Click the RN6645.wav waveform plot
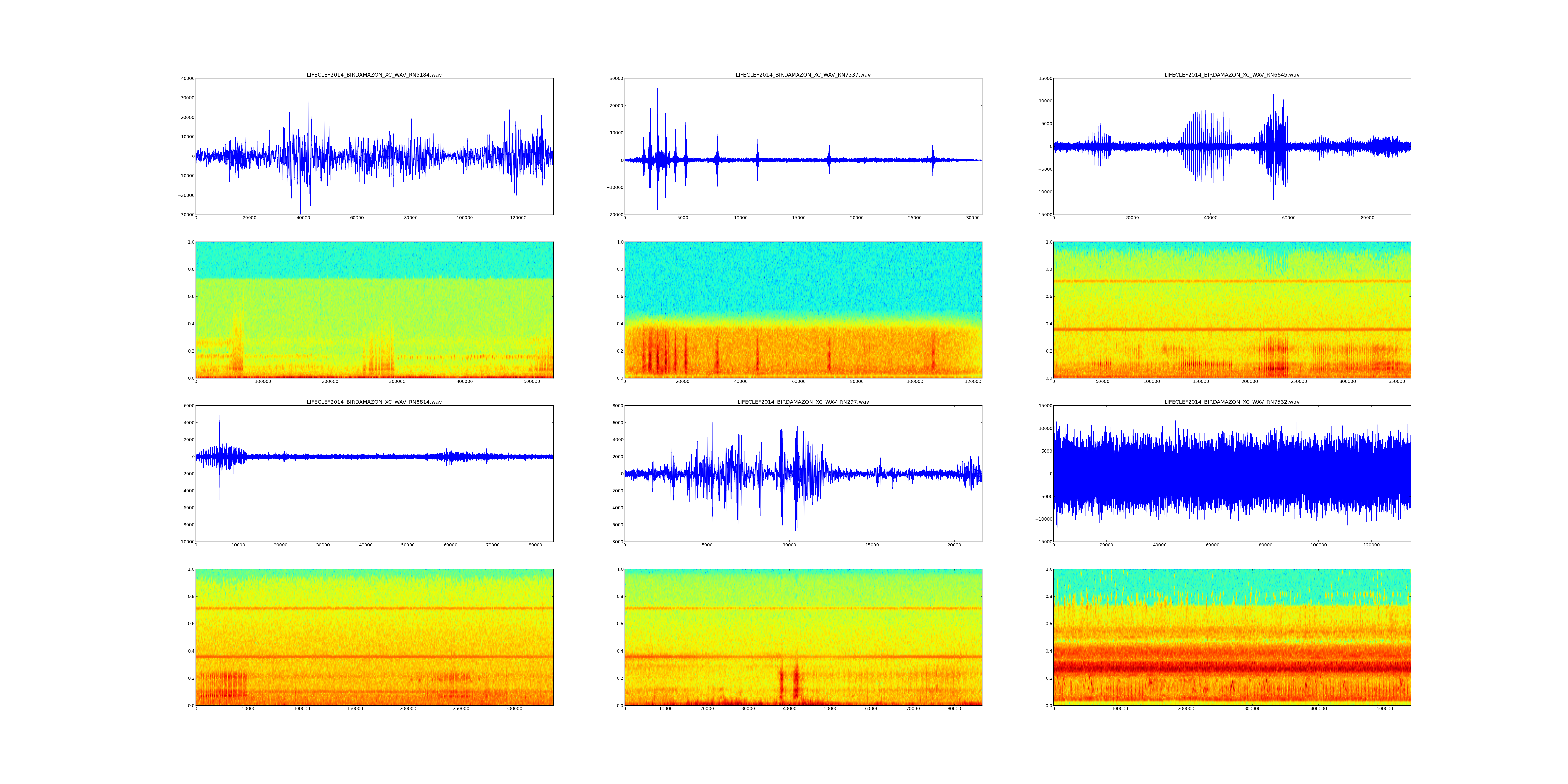 [1231, 146]
